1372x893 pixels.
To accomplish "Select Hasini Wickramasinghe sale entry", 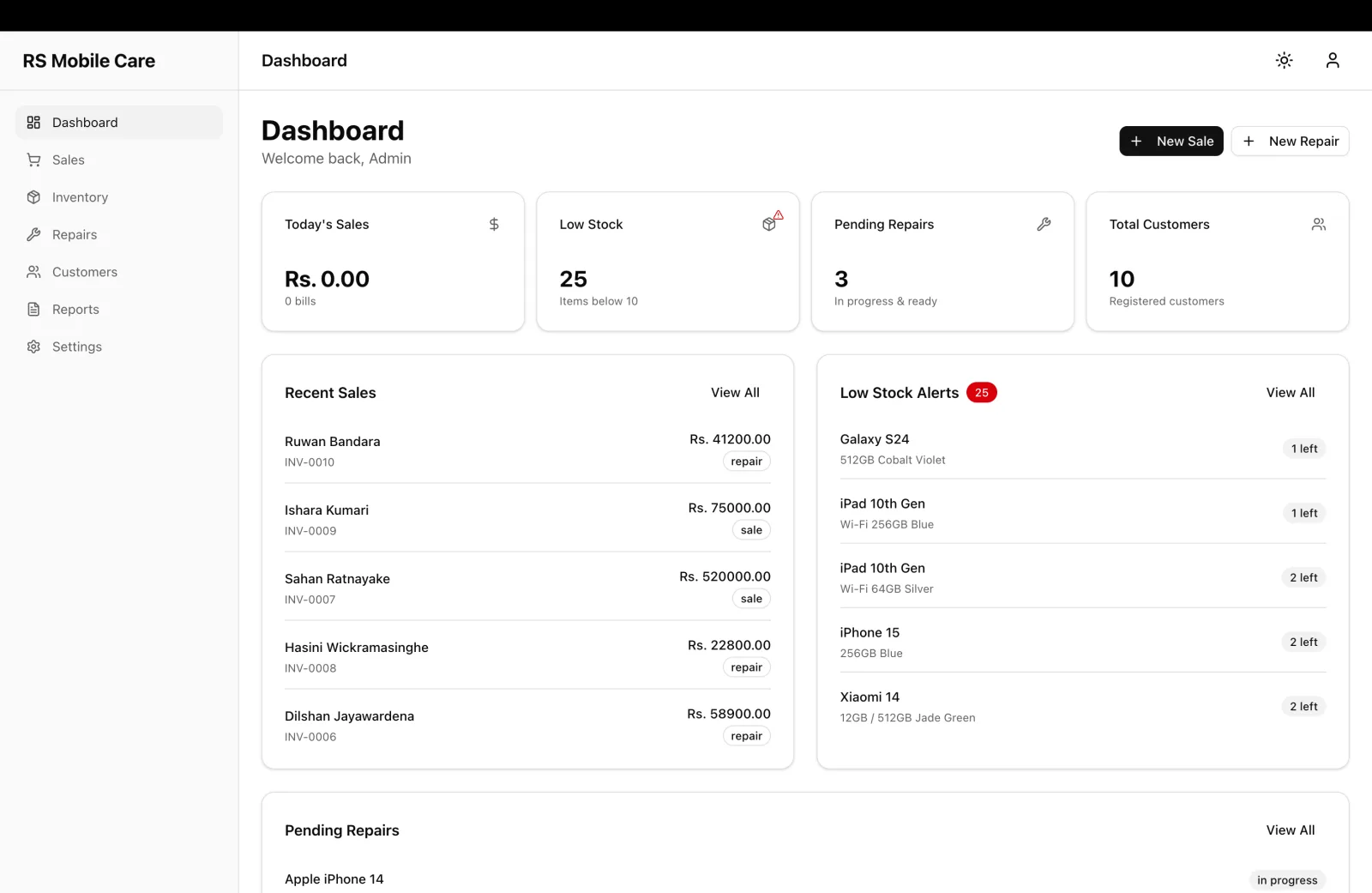I will (x=527, y=656).
